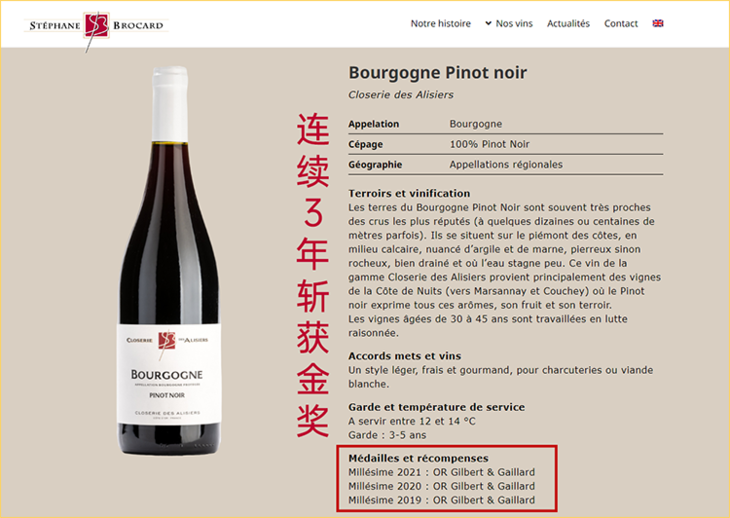The image size is (730, 518).
Task: Expand the Nos vins dropdown chevron
Action: tap(488, 23)
